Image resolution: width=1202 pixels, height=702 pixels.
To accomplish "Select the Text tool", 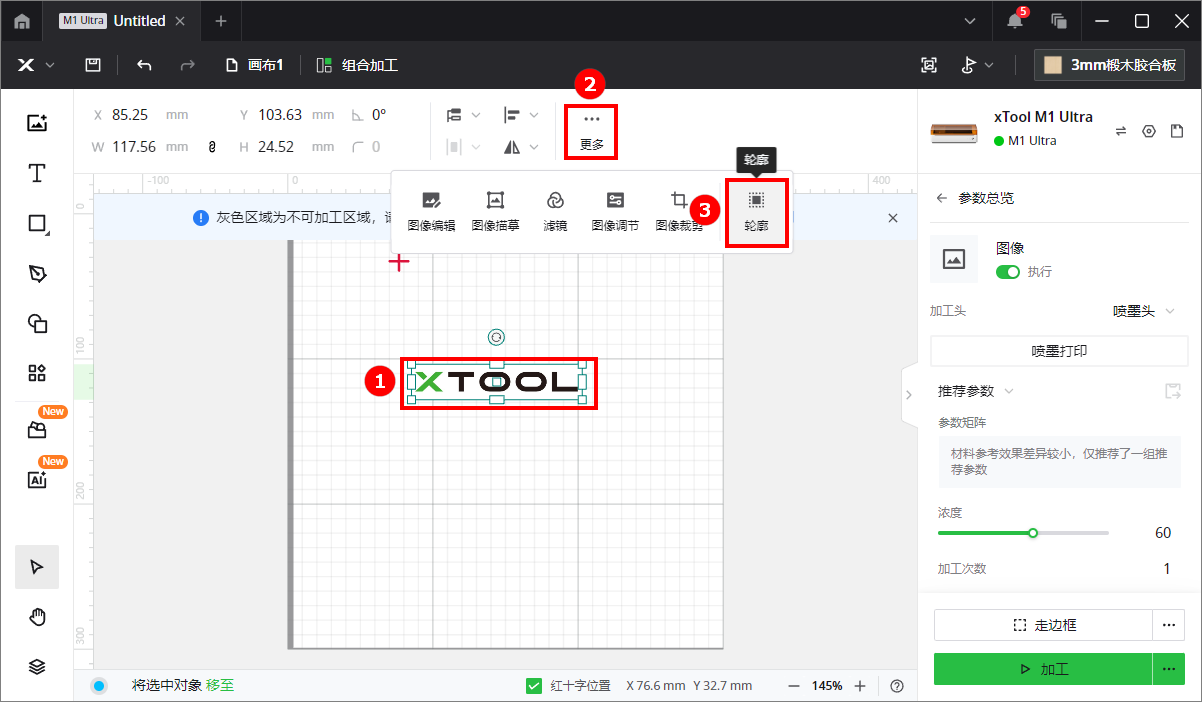I will click(x=37, y=173).
